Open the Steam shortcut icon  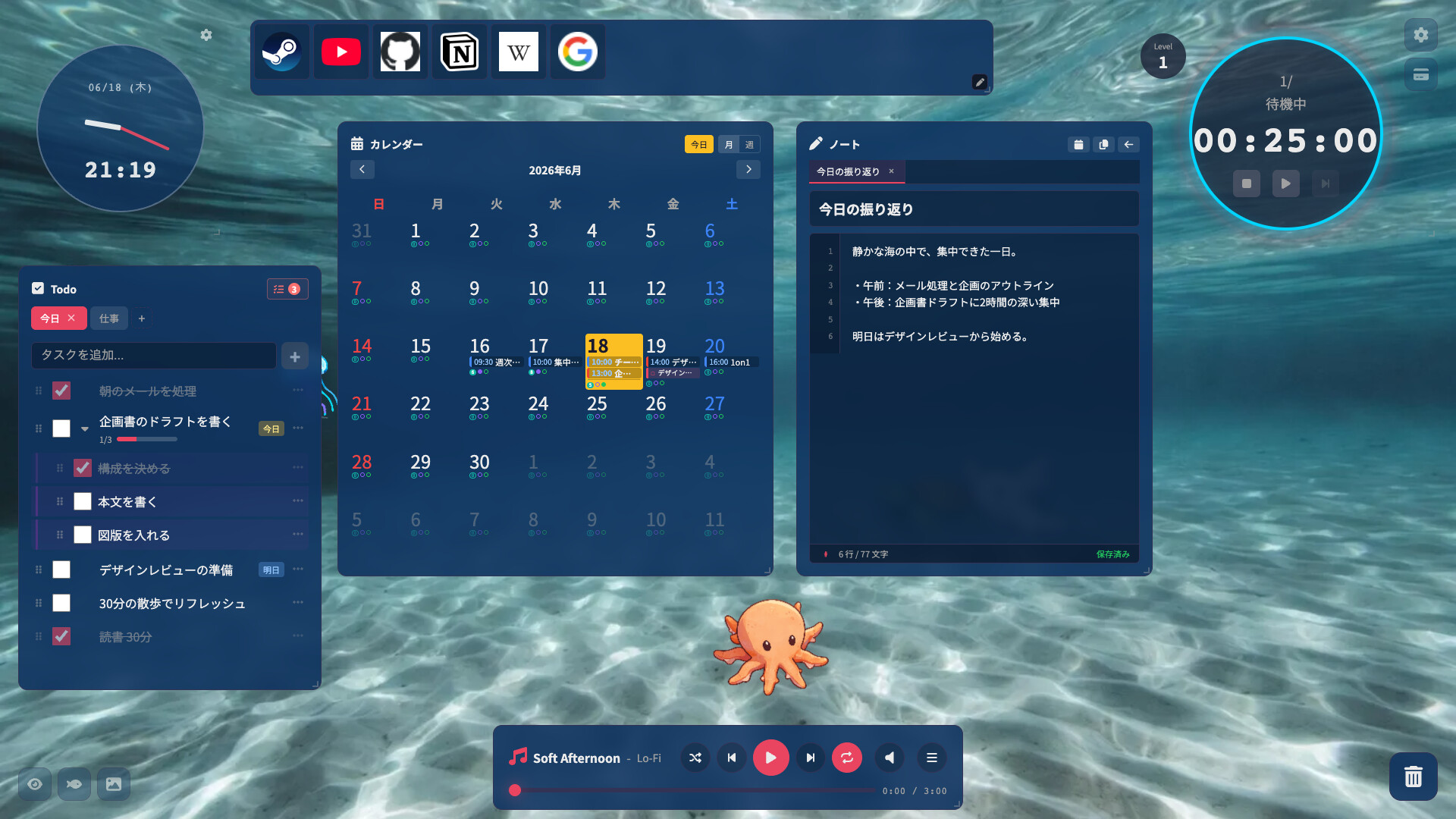coord(282,52)
